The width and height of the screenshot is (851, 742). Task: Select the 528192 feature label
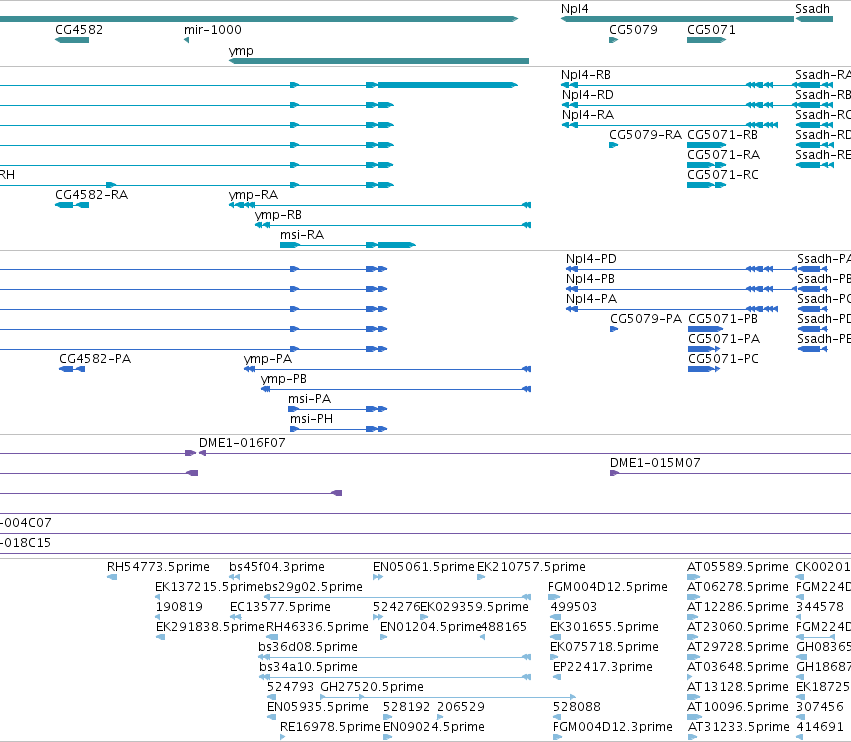pos(407,707)
